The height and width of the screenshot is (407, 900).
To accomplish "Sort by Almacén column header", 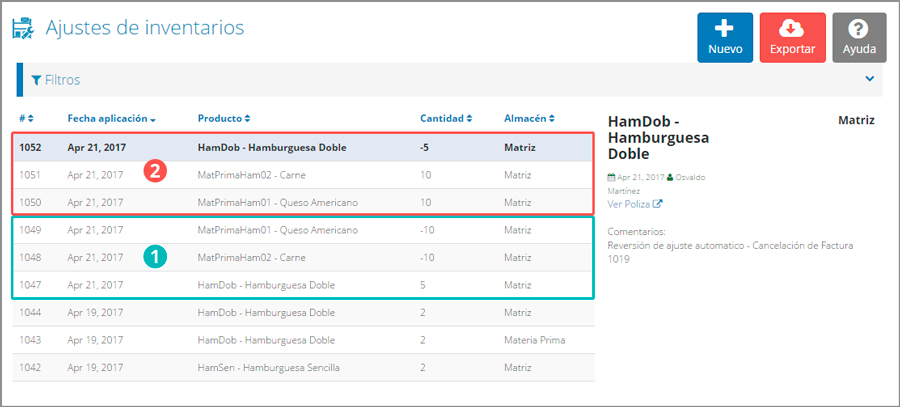I will [x=529, y=118].
